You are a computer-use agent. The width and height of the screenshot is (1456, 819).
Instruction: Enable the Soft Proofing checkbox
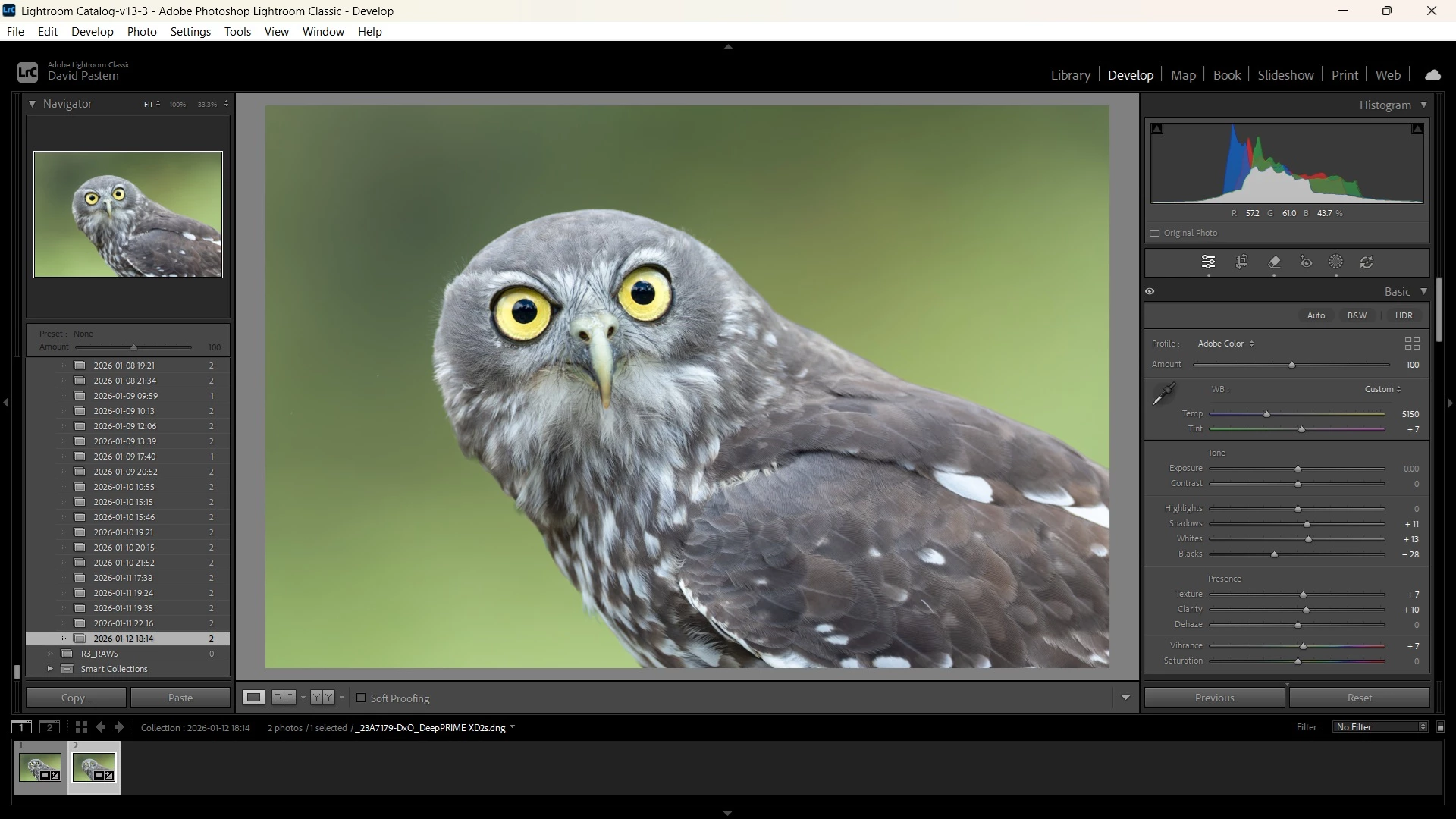pyautogui.click(x=361, y=698)
